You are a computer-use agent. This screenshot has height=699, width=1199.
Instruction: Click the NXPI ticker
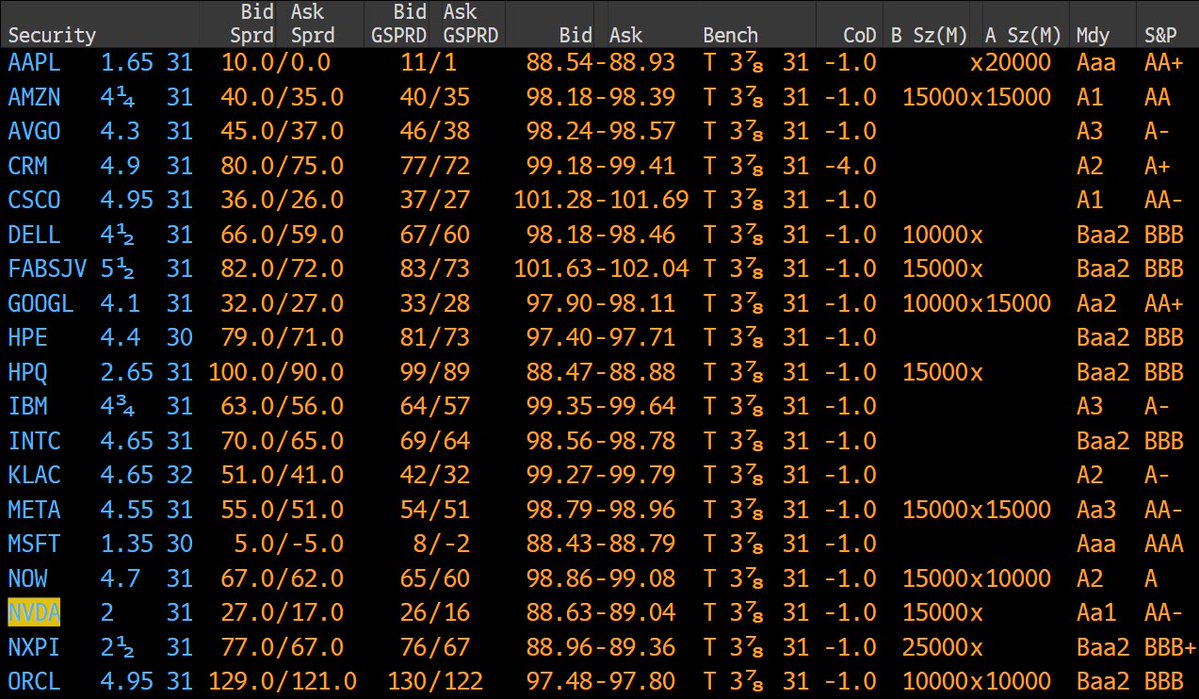pyautogui.click(x=34, y=648)
